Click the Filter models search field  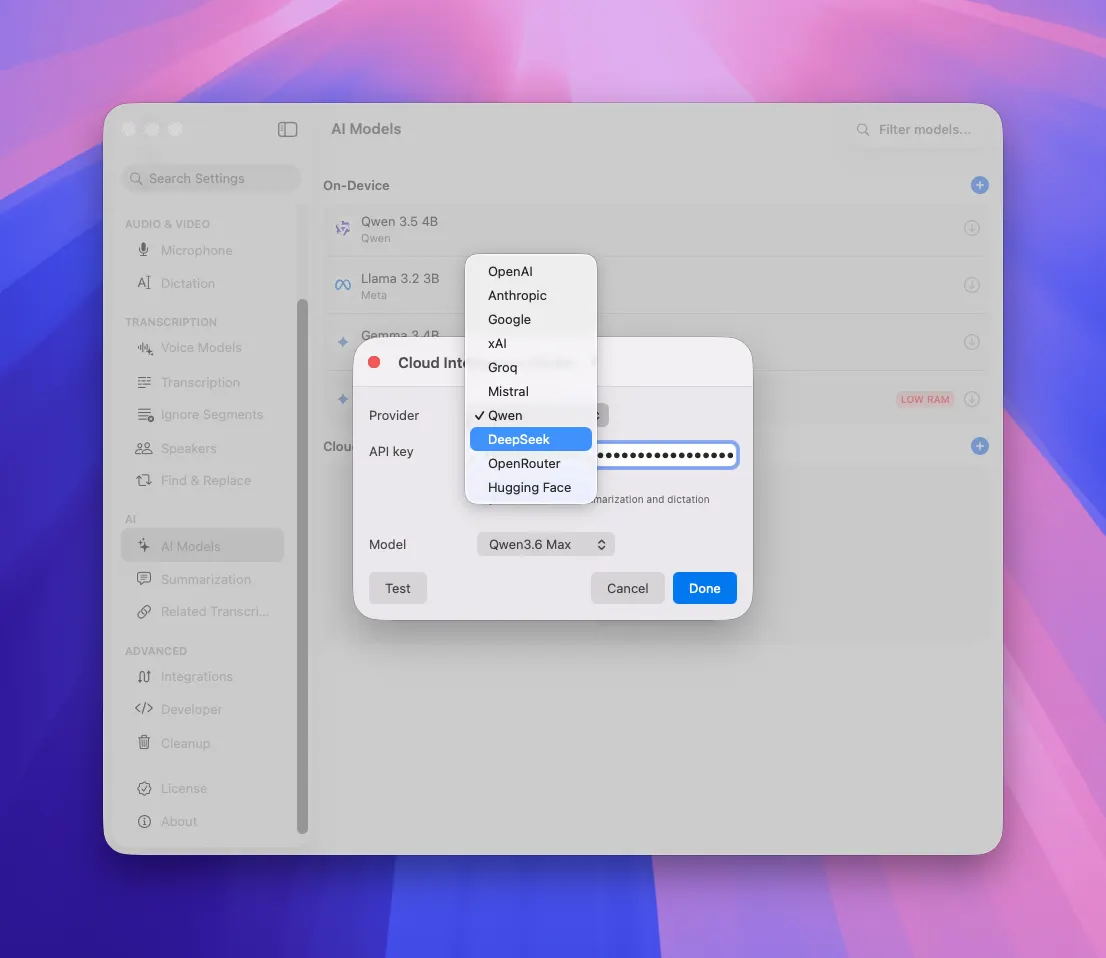(x=916, y=130)
